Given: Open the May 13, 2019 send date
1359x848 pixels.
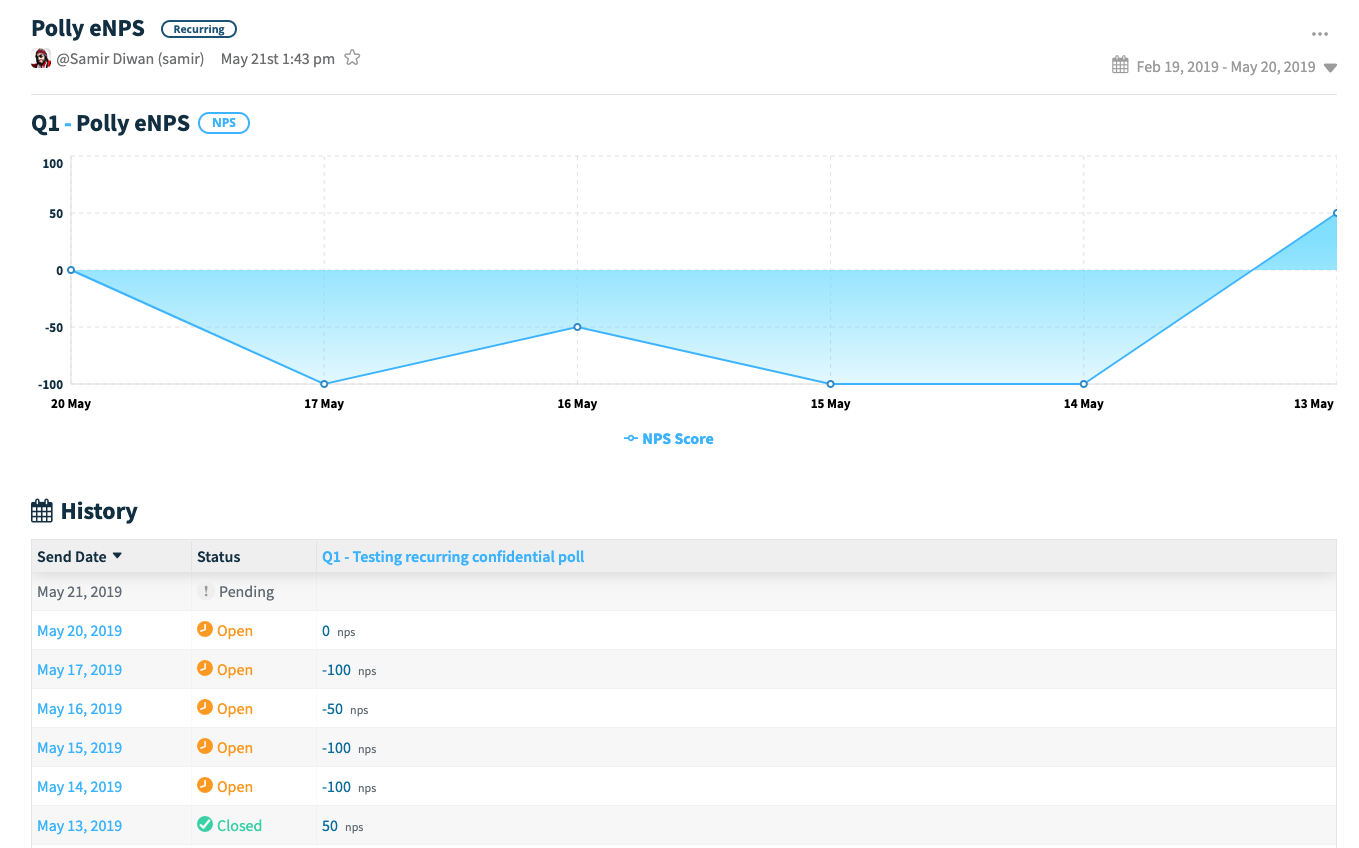Looking at the screenshot, I should 80,826.
